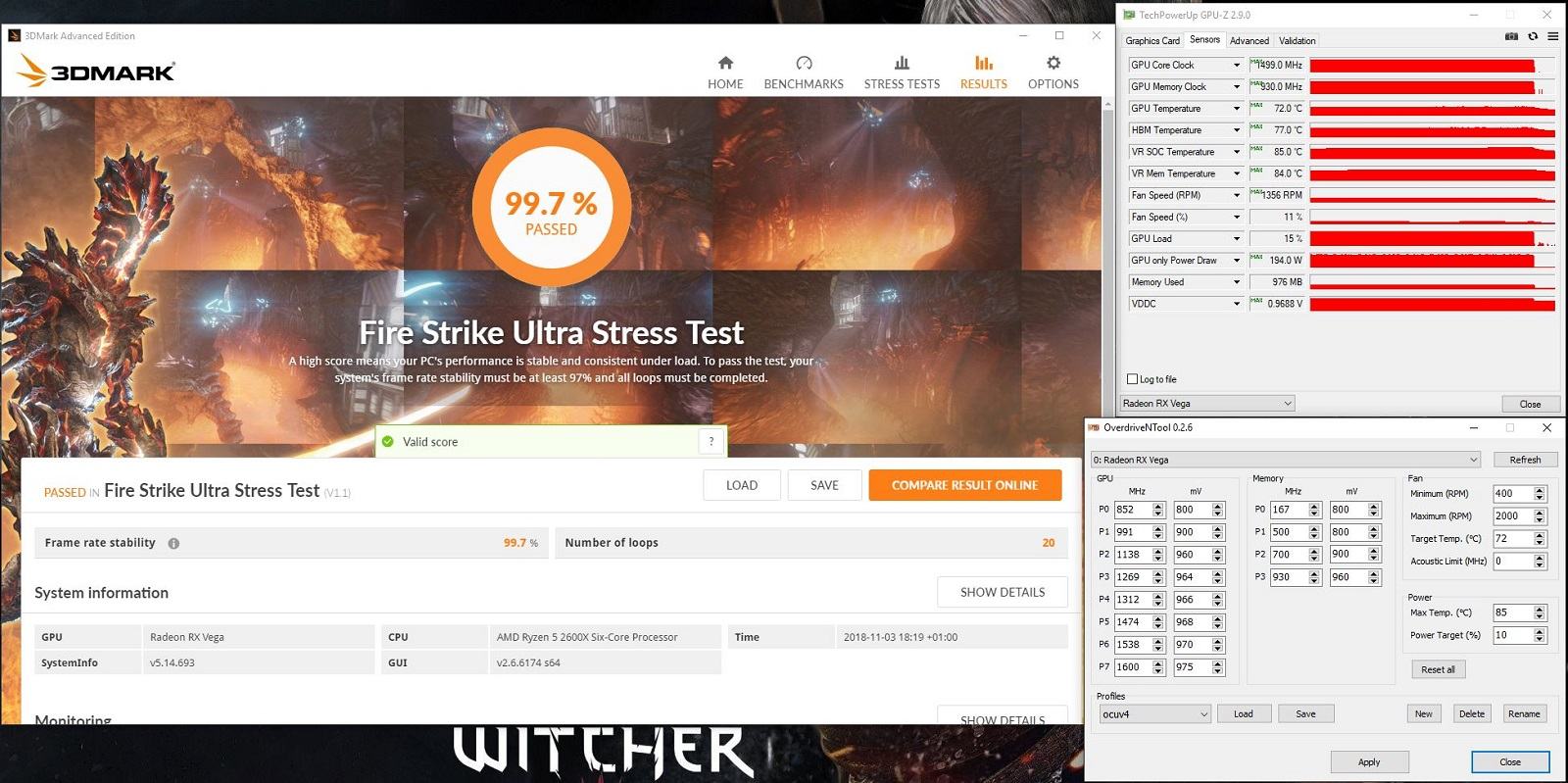
Task: Open the Radeon RX Vega selector in GPU-Z
Action: tap(1207, 403)
